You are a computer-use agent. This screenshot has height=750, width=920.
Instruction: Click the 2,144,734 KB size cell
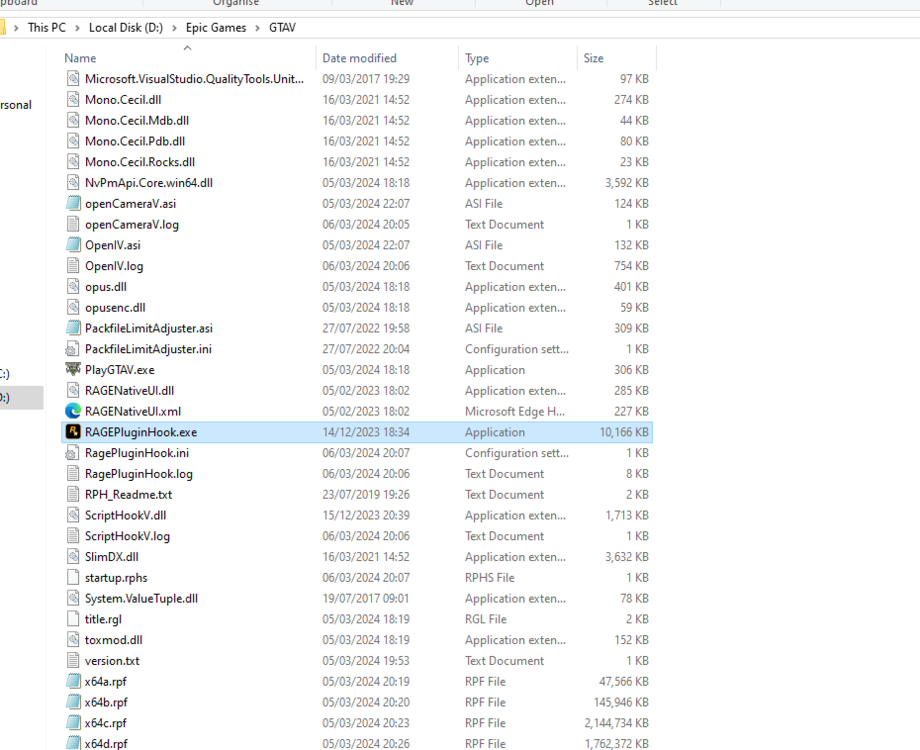click(x=617, y=723)
